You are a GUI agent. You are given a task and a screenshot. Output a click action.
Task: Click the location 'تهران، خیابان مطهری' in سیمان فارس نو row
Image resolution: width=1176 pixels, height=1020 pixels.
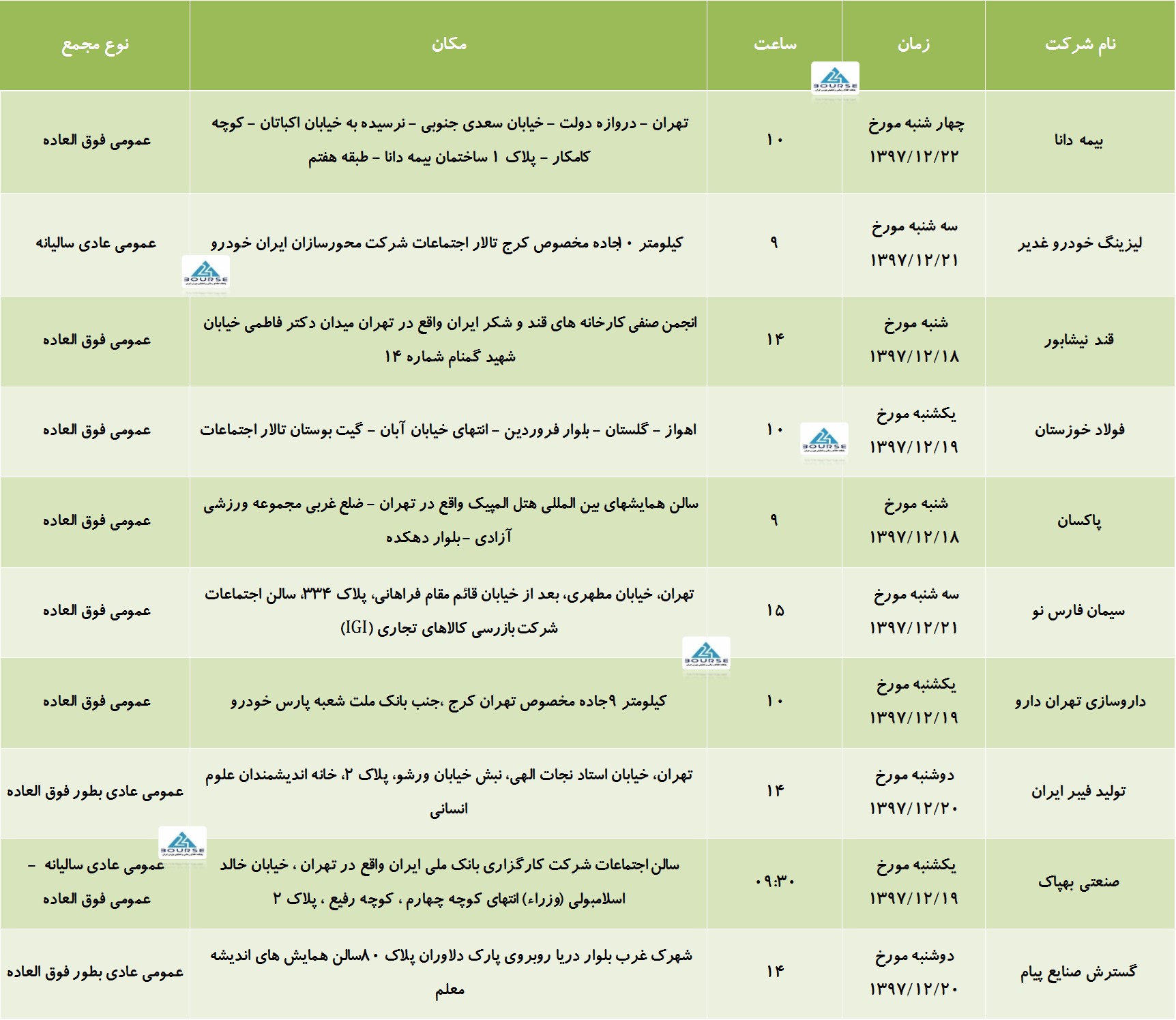pos(449,611)
